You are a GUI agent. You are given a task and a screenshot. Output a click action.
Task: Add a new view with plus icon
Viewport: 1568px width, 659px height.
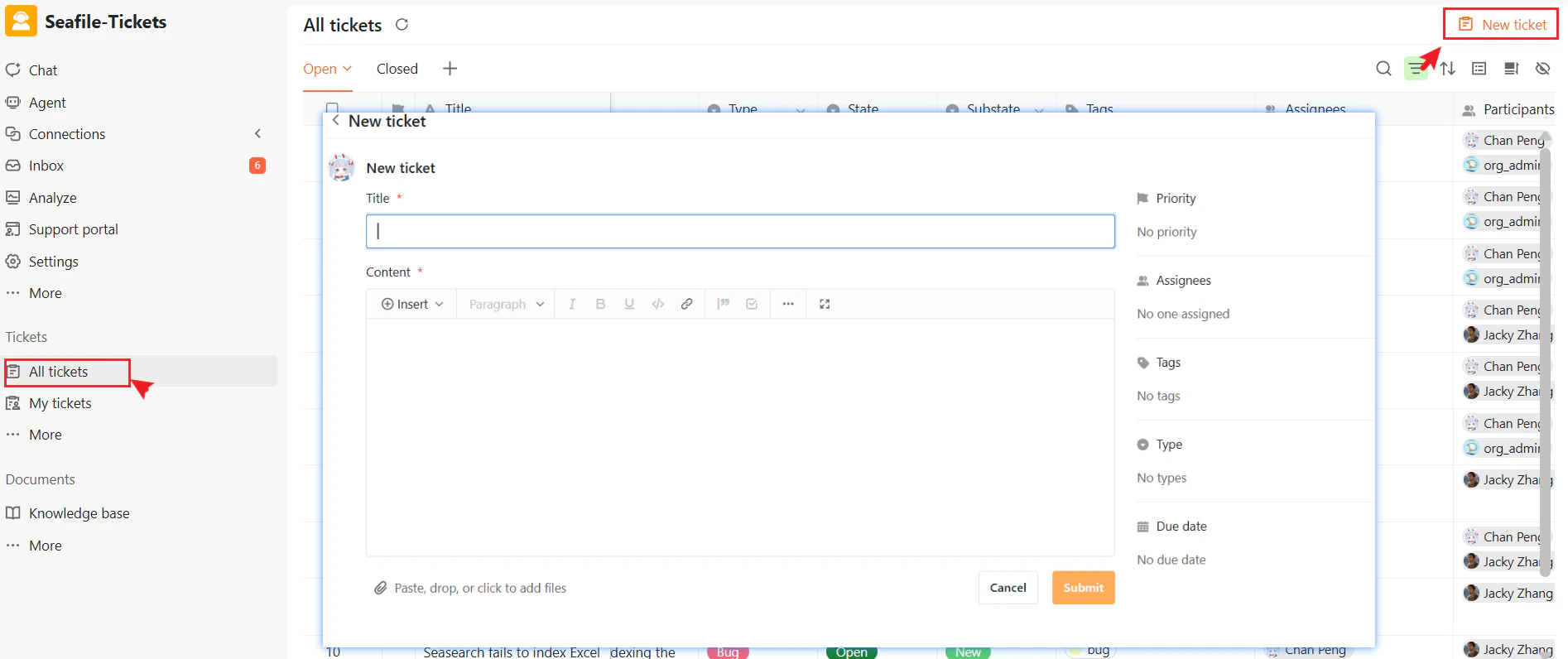coord(450,69)
